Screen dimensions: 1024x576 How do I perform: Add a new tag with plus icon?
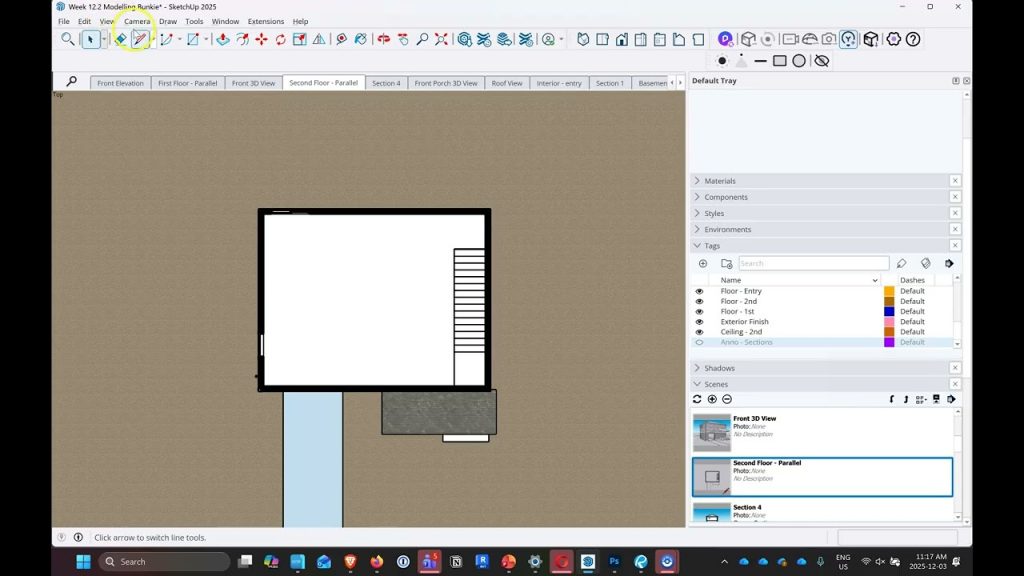703,264
